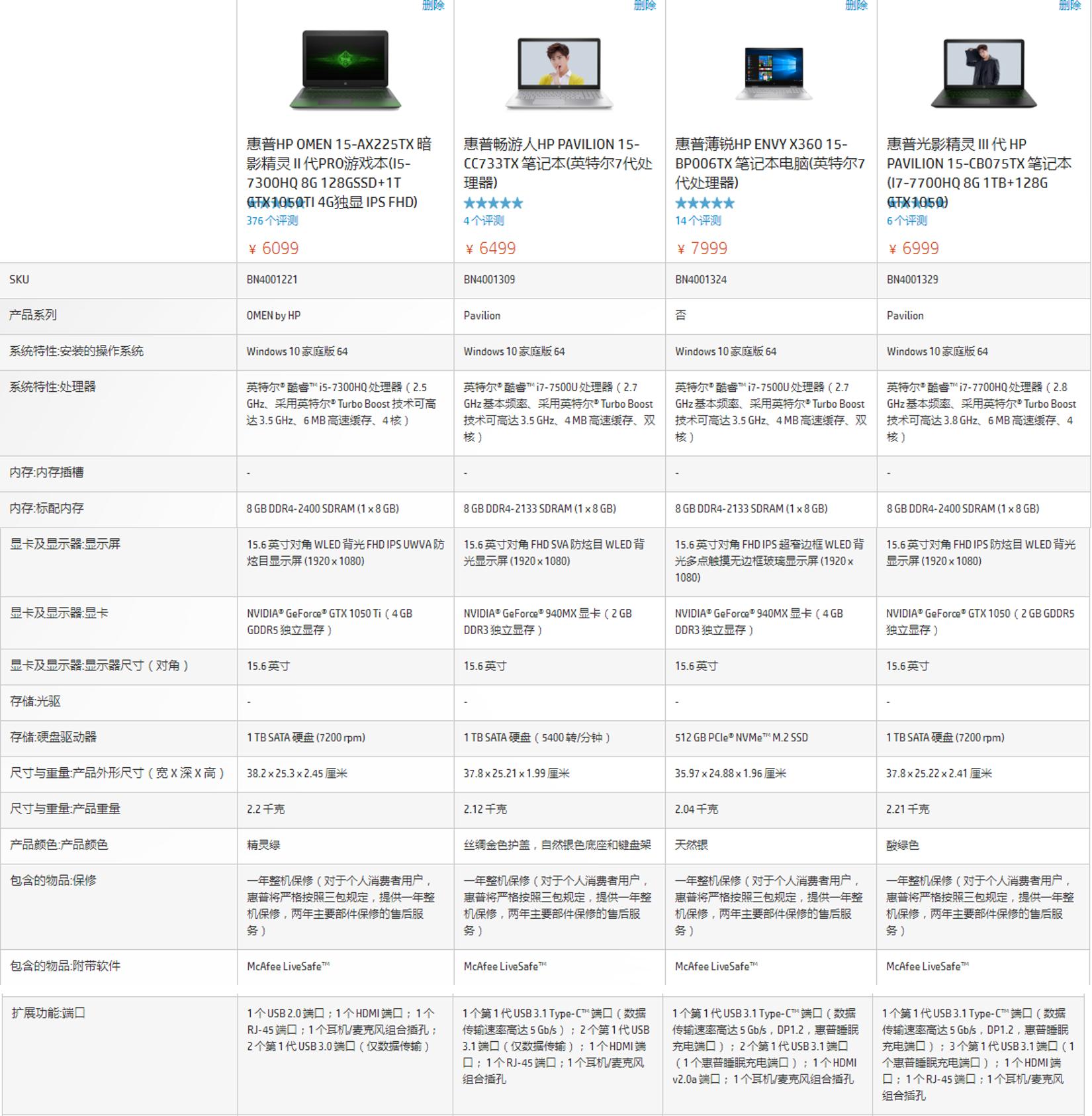The image size is (1092, 1116).
Task: Select the SKU value BN4001324
Action: pos(701,279)
